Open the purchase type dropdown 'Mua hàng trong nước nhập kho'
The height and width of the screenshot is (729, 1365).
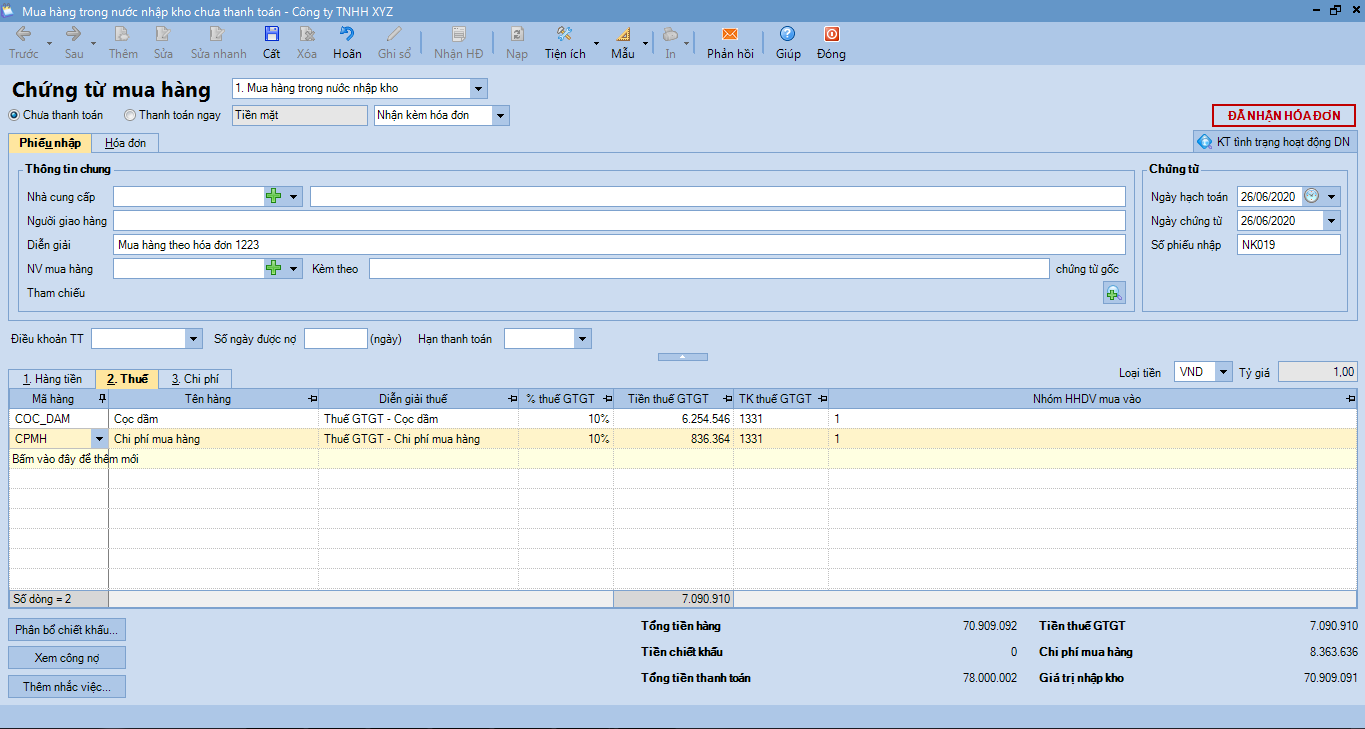pos(479,89)
